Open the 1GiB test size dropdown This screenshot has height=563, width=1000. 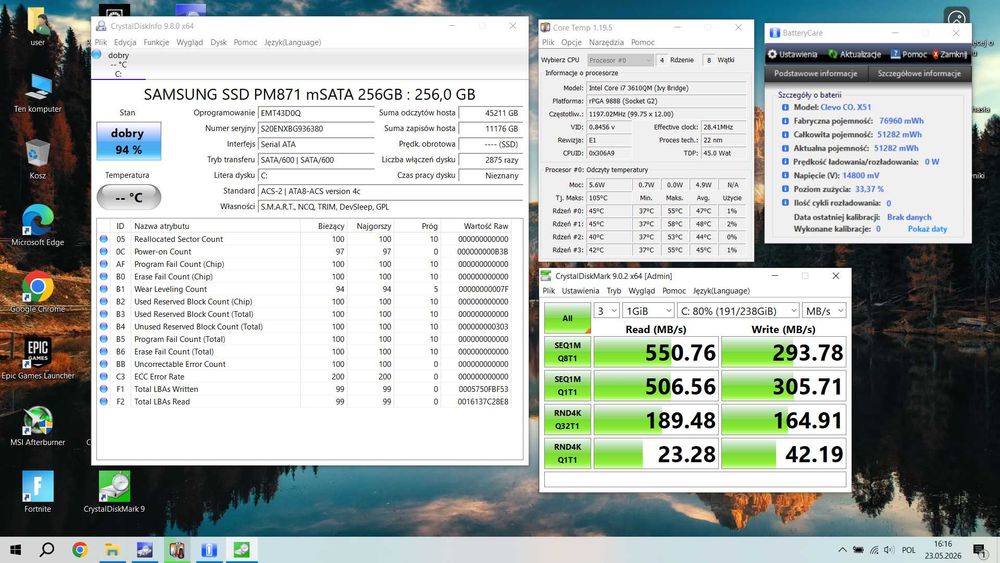[x=648, y=311]
